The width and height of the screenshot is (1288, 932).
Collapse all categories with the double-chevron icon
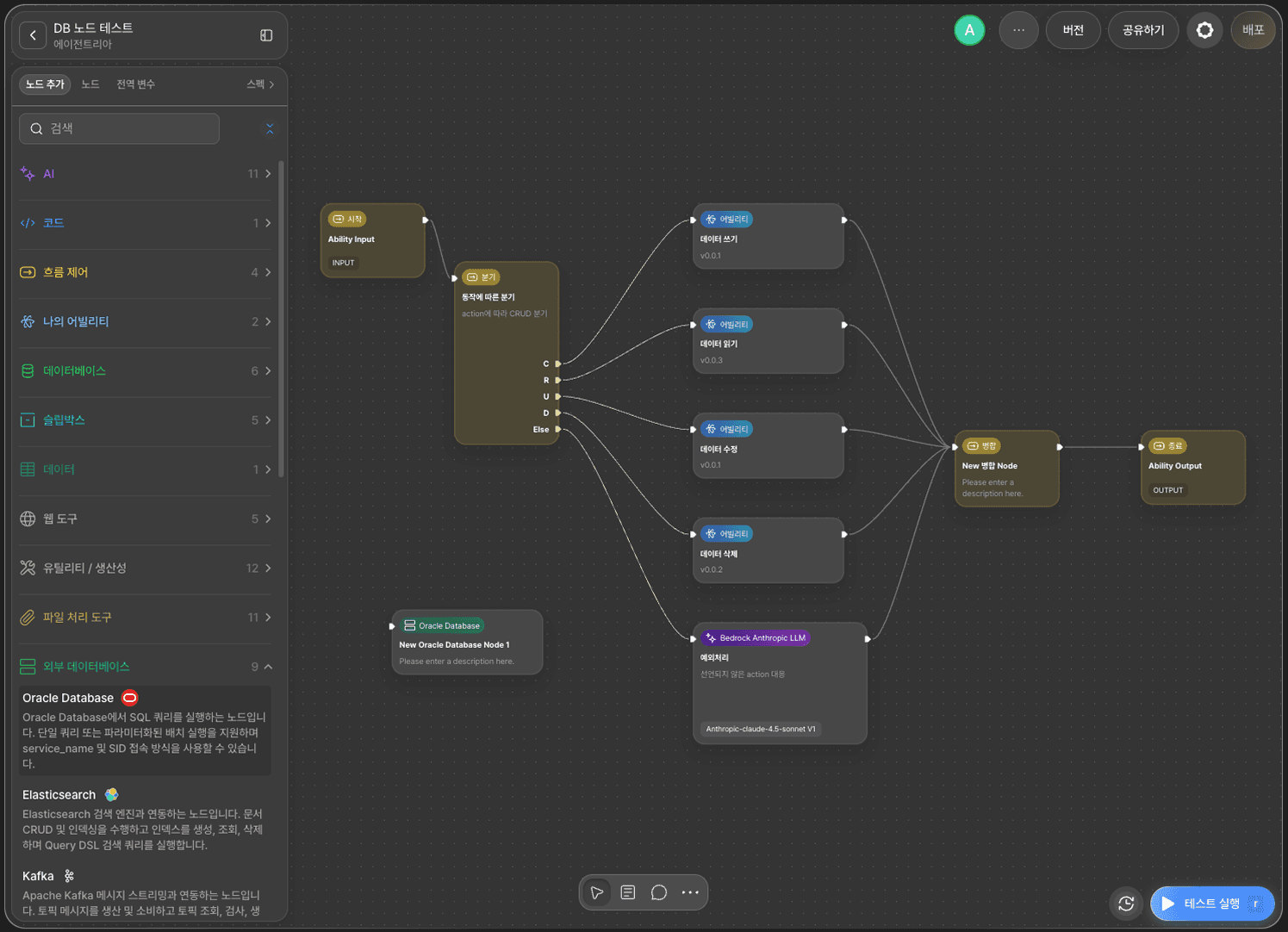270,129
